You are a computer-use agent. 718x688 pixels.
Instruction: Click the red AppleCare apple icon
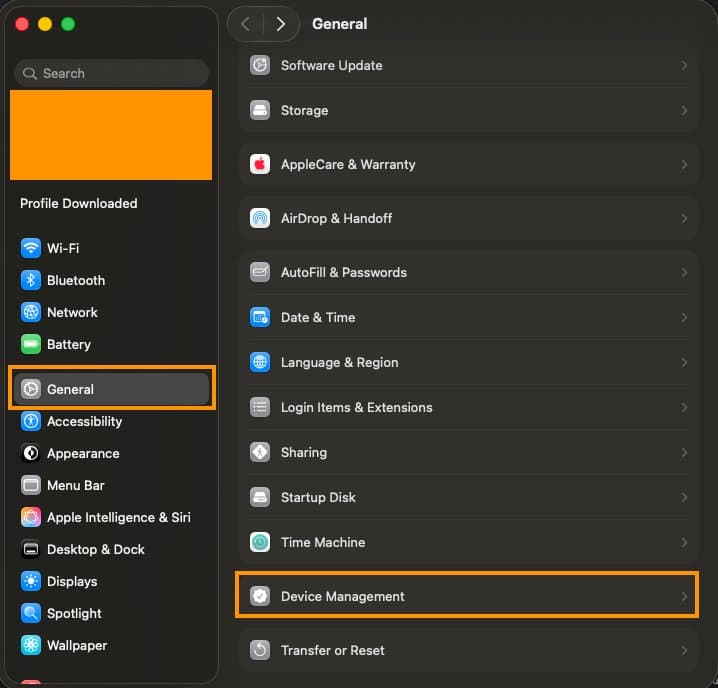pos(260,164)
